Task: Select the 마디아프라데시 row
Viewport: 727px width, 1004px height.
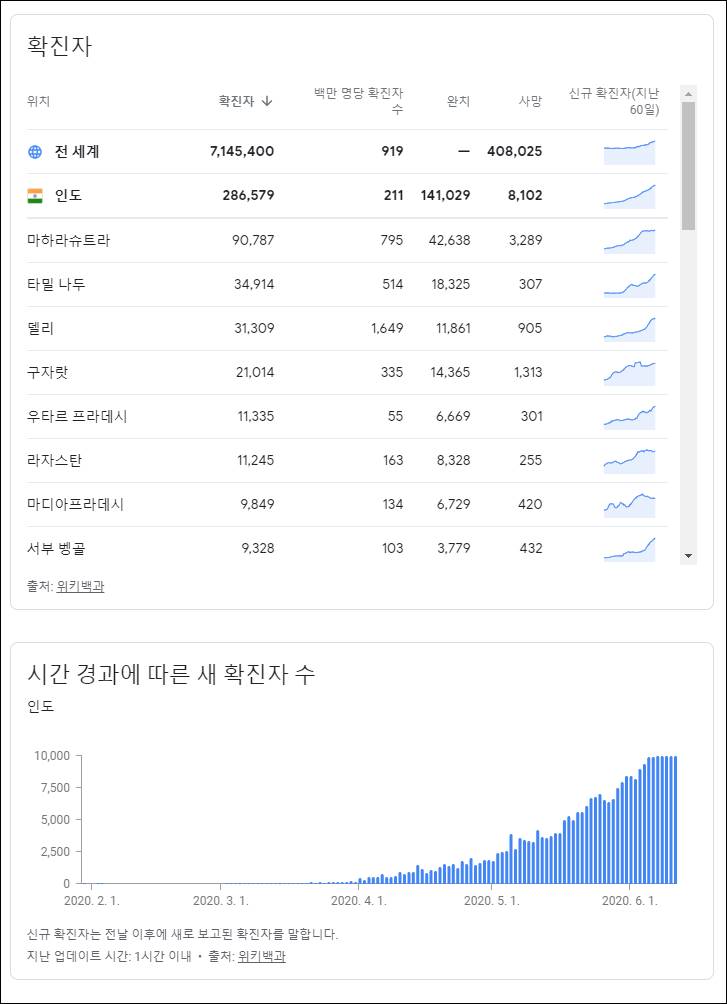Action: tap(347, 505)
